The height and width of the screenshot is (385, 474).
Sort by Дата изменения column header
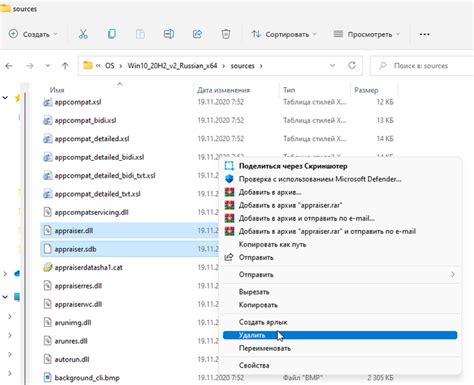(223, 90)
